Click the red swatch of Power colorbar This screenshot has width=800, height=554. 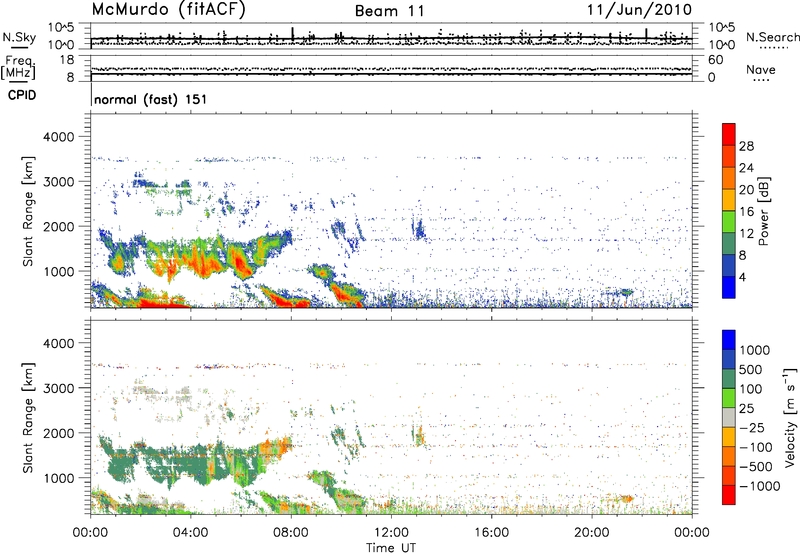[x=729, y=135]
